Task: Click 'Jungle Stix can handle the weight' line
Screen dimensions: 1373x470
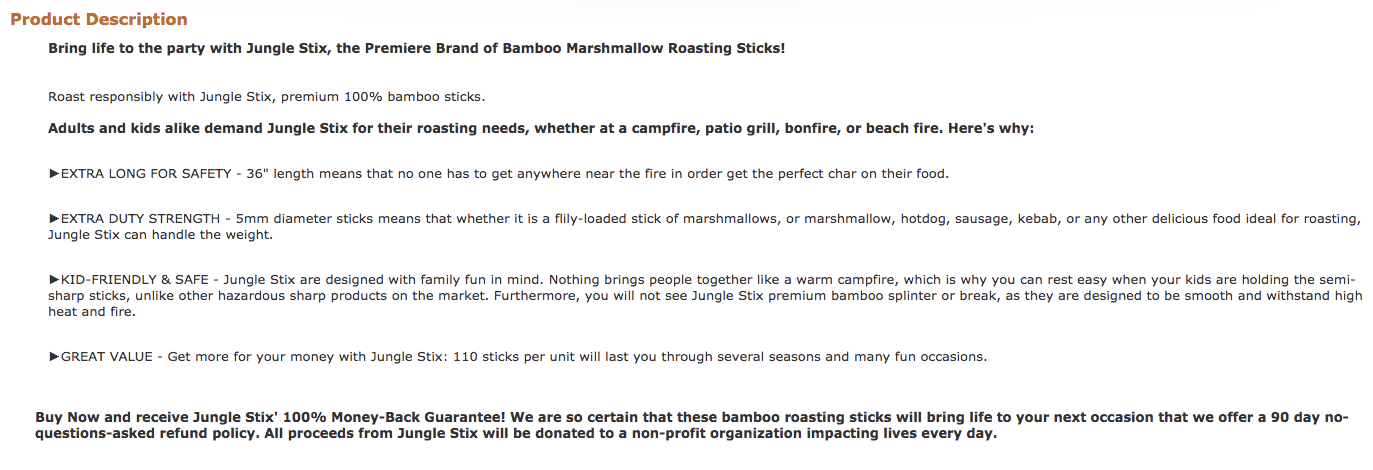Action: pyautogui.click(x=160, y=235)
